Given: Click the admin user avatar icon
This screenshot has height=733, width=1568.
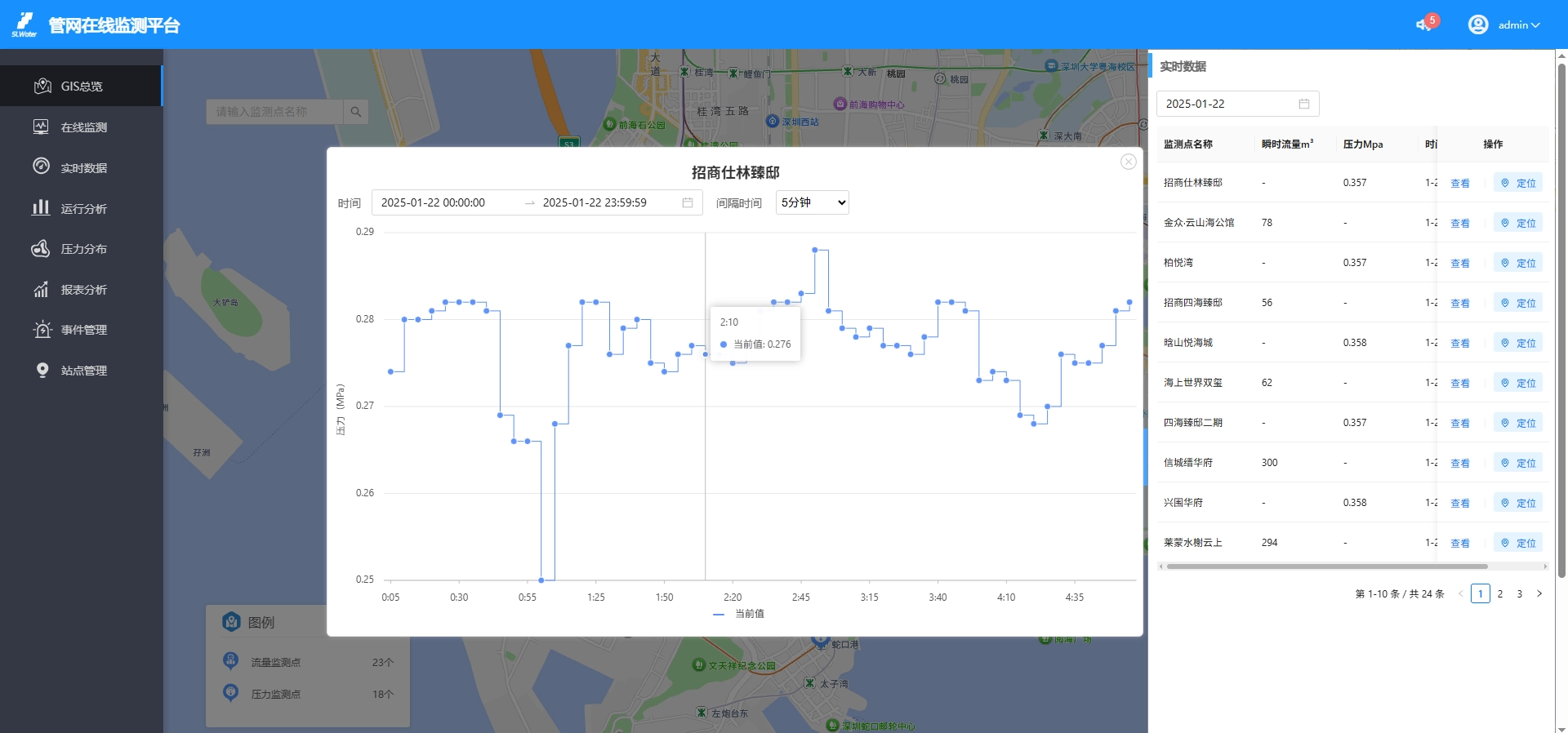Looking at the screenshot, I should [x=1478, y=24].
